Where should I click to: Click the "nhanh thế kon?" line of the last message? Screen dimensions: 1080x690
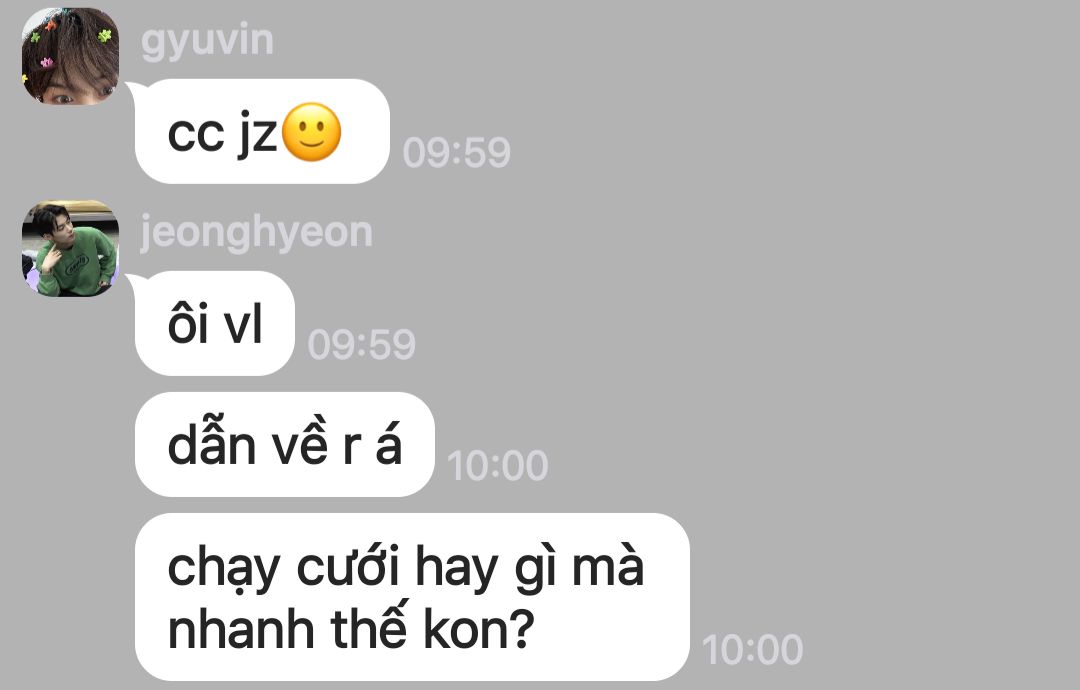tap(351, 629)
